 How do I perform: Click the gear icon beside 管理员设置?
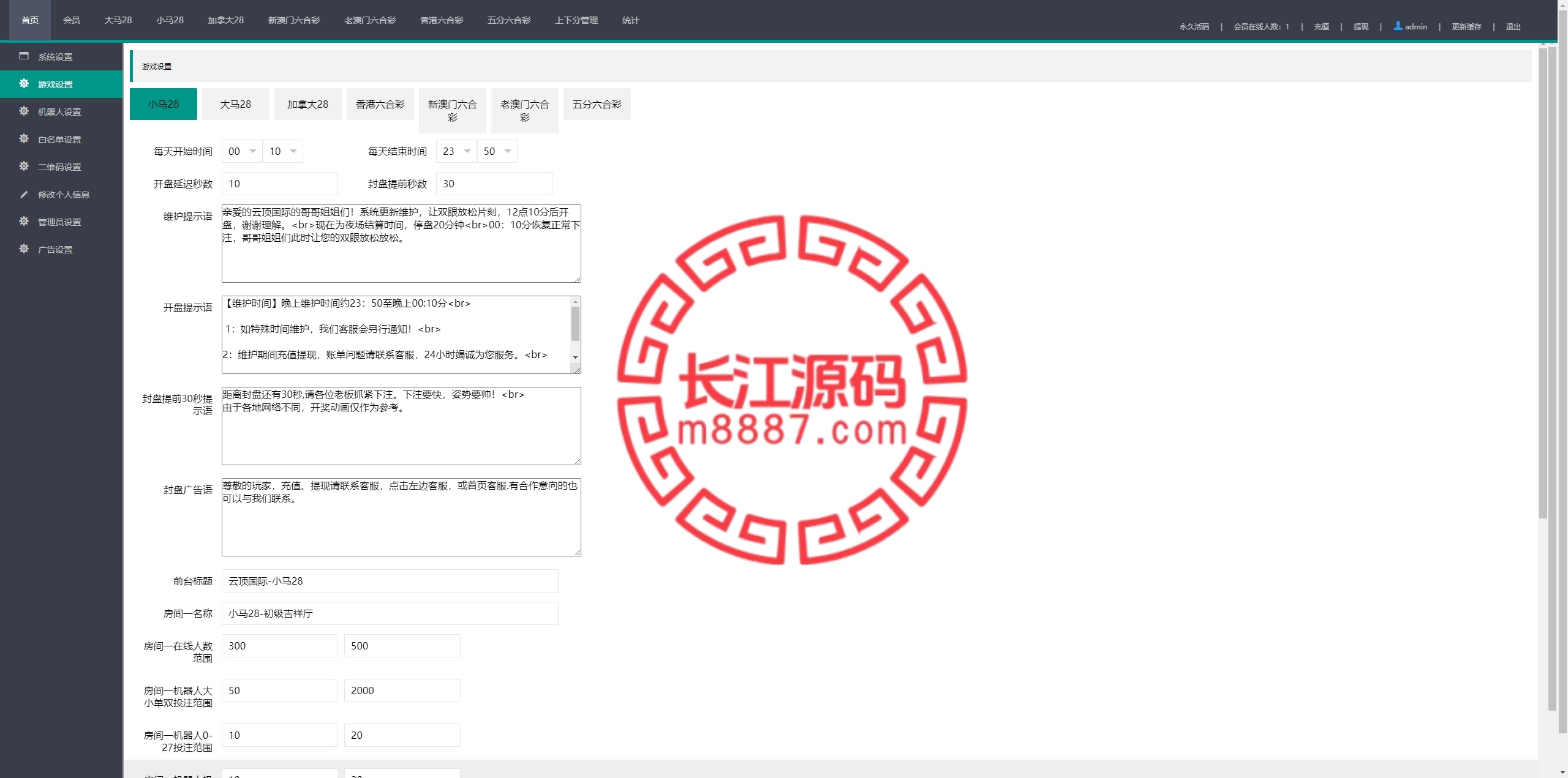(x=24, y=222)
